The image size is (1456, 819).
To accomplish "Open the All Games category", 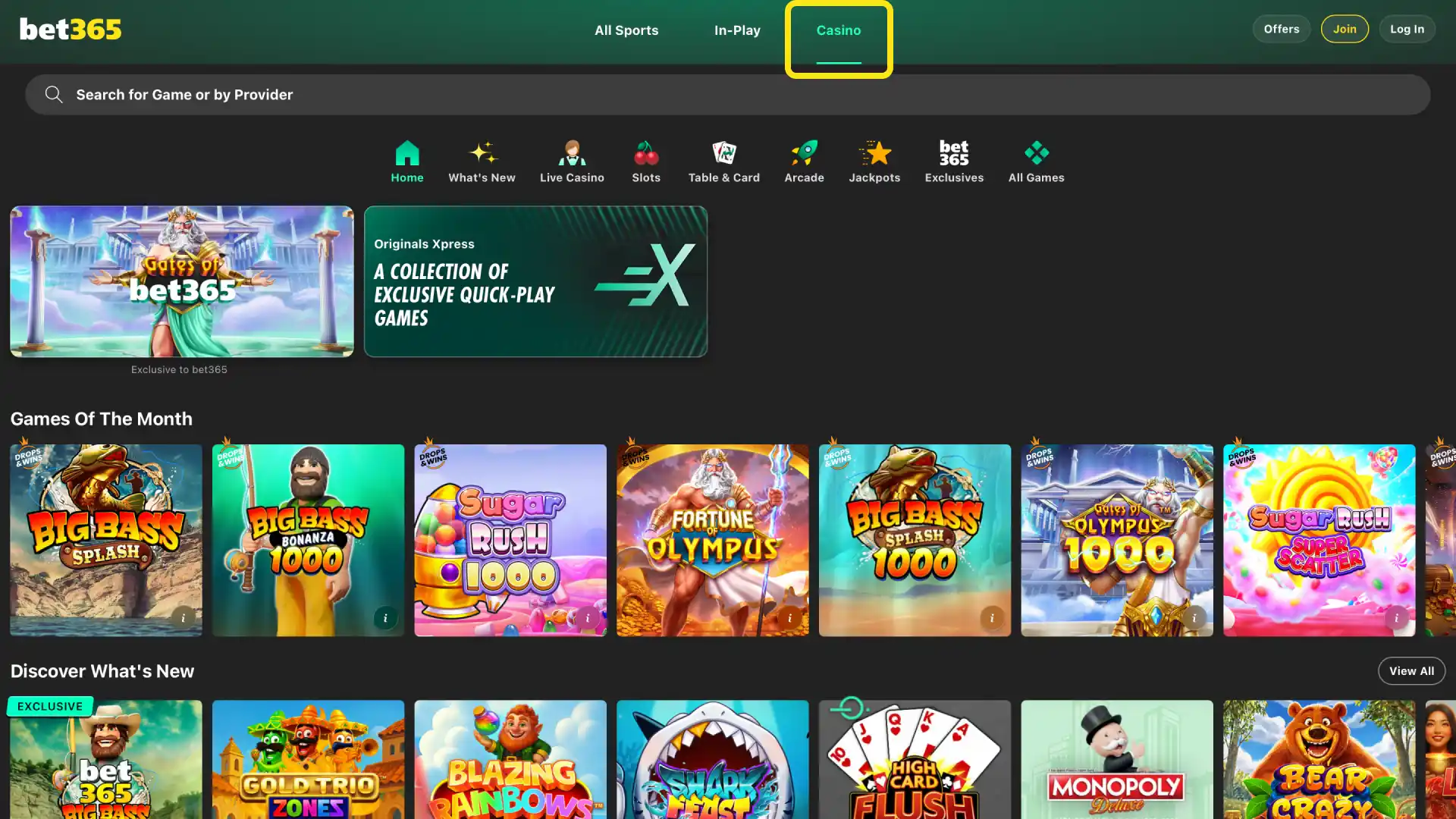I will (1036, 162).
